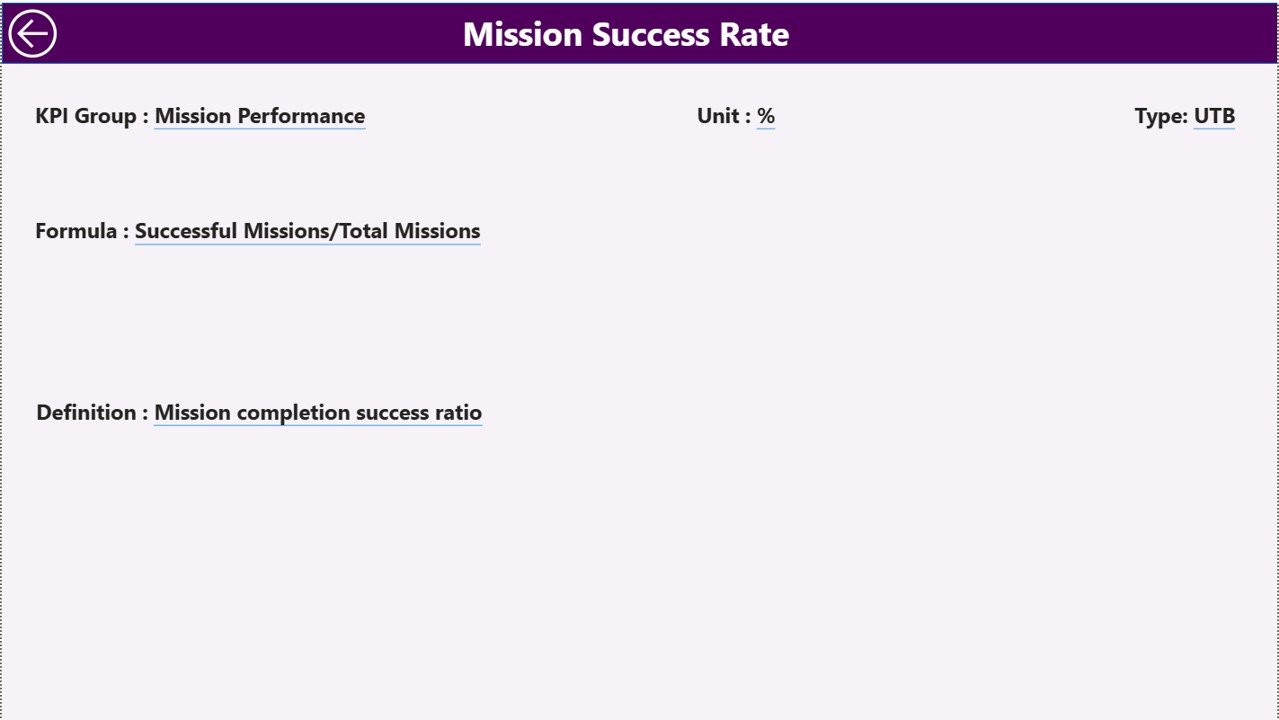The height and width of the screenshot is (720, 1279).
Task: Click the 'Mission Performance' KPI Group link
Action: click(x=259, y=116)
